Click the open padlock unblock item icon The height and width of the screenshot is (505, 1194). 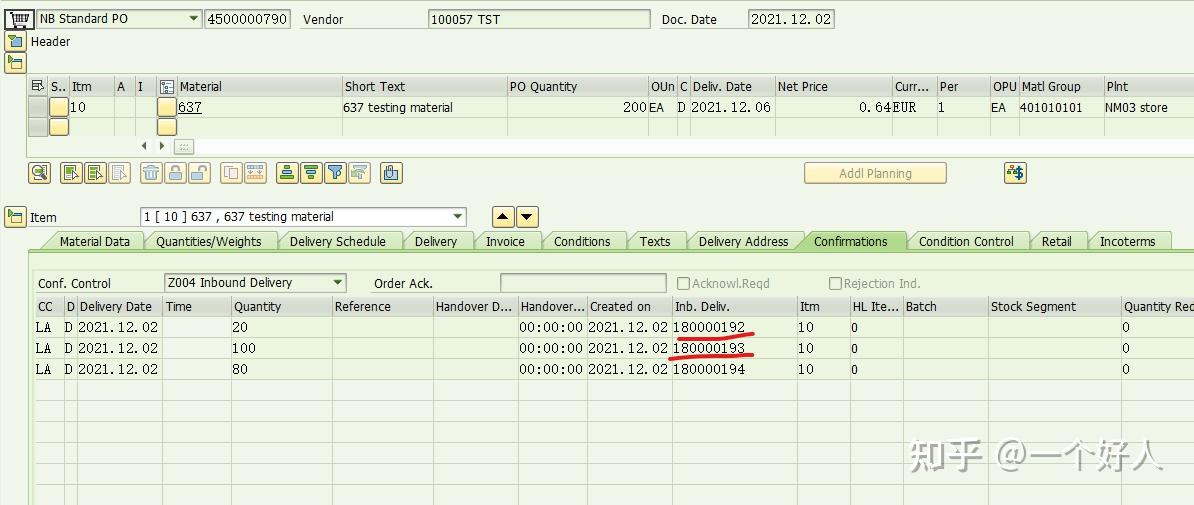[x=200, y=173]
